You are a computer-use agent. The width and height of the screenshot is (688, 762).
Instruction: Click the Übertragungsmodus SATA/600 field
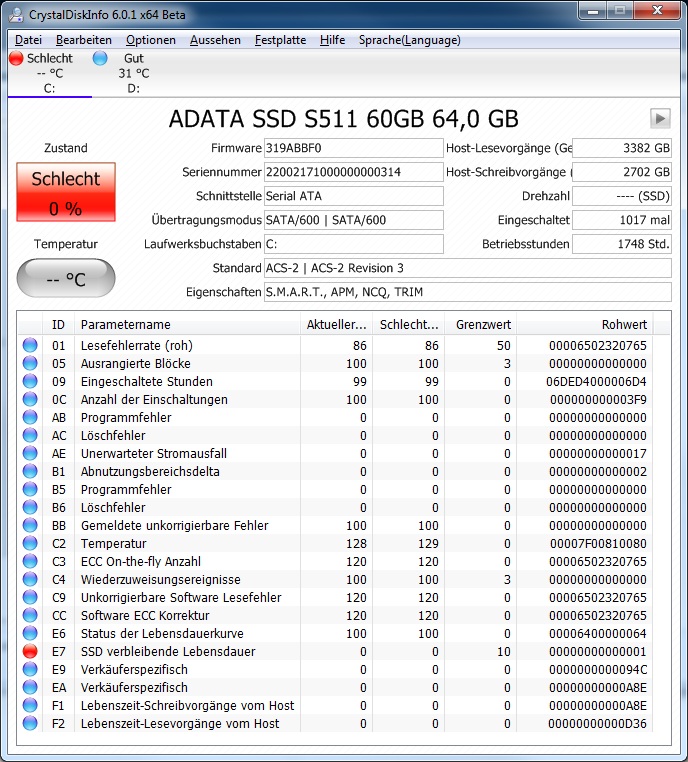pos(354,220)
